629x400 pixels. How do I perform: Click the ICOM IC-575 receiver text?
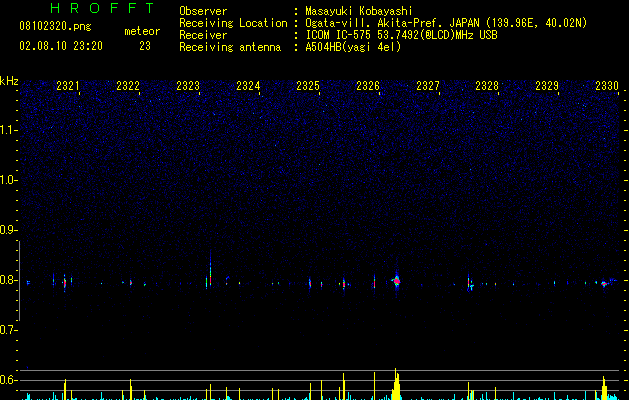[401, 35]
